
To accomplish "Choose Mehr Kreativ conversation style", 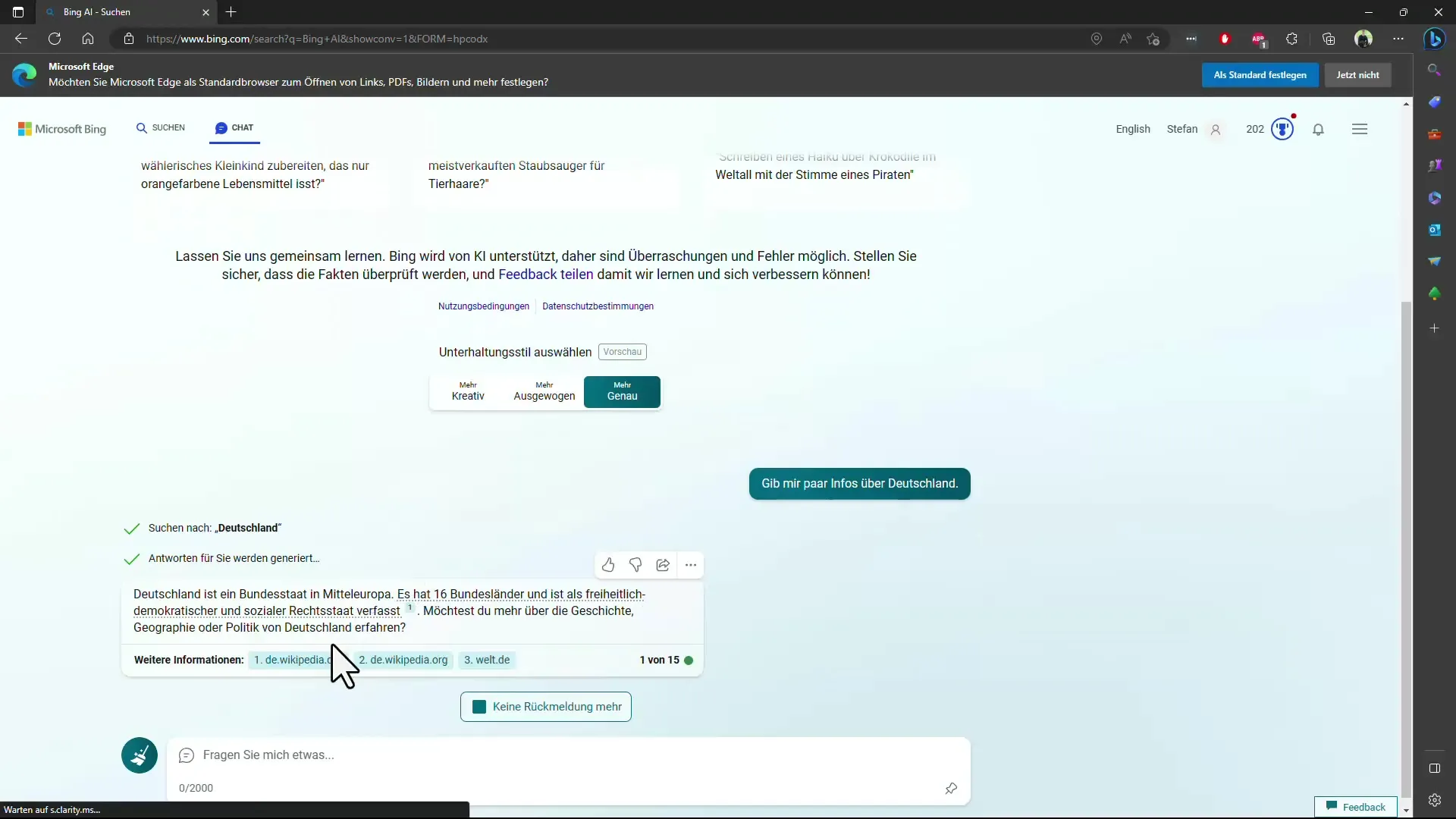I will point(468,391).
